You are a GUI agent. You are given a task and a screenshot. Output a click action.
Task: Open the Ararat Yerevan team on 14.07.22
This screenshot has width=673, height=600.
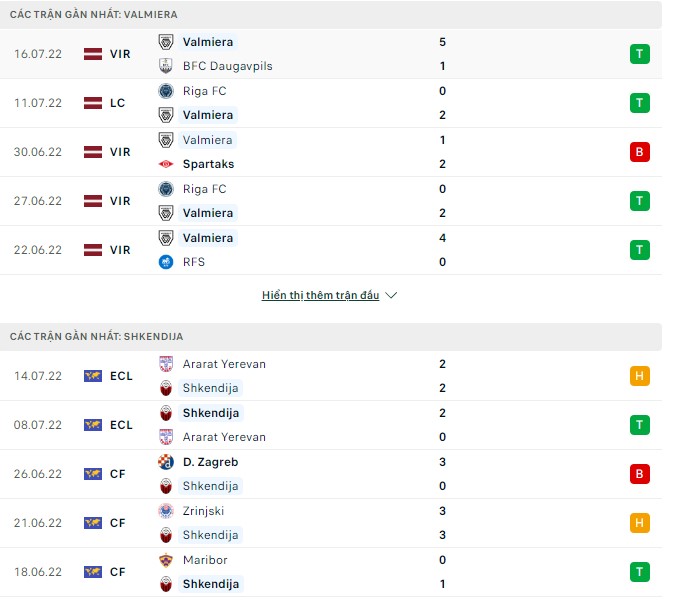[224, 364]
